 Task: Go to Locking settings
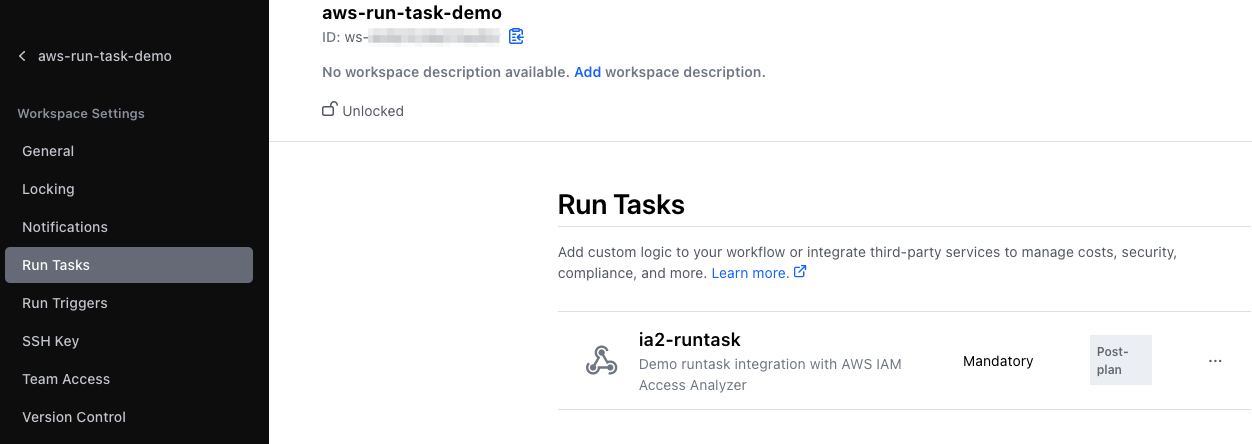[129, 189]
